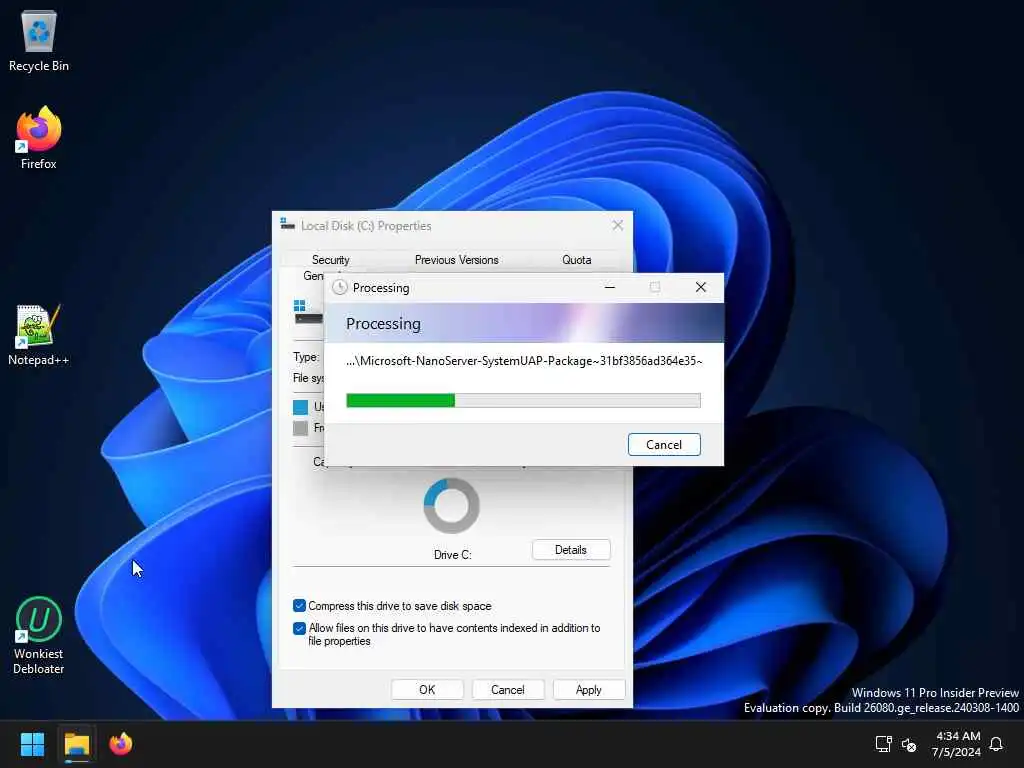The image size is (1024, 768).
Task: Click the Windows drive icon in Properties
Action: (308, 313)
